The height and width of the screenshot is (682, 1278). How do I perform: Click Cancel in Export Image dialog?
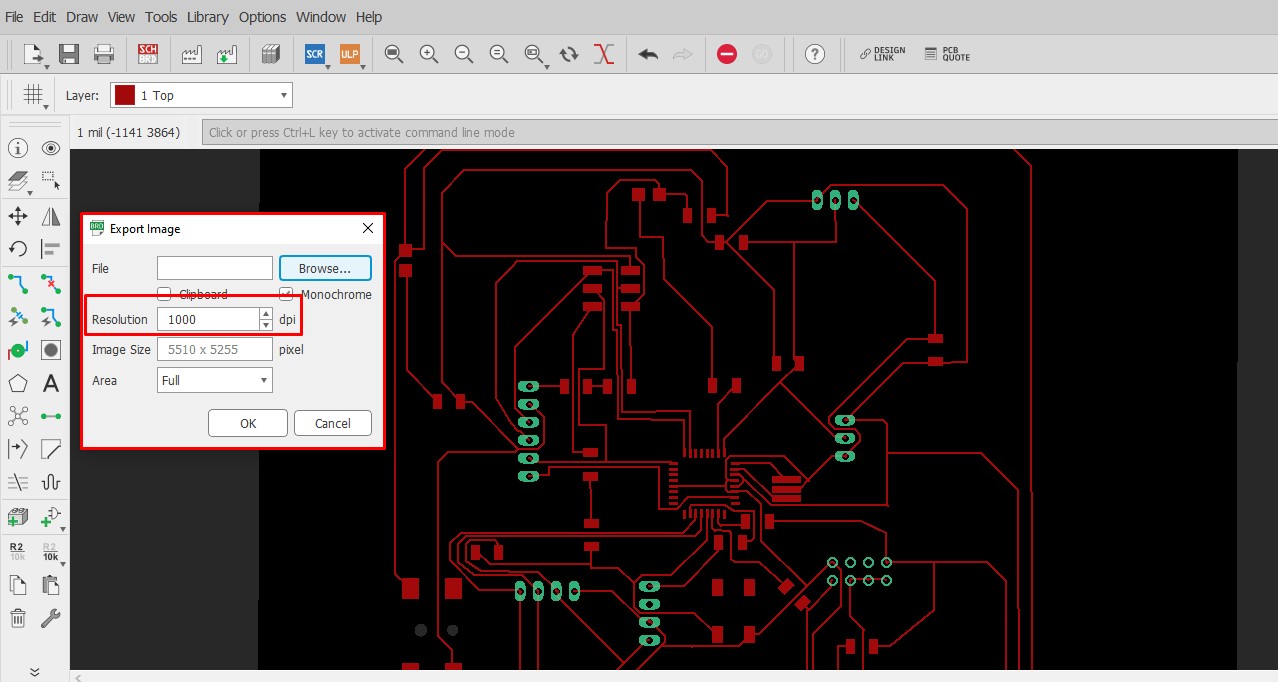[x=333, y=423]
